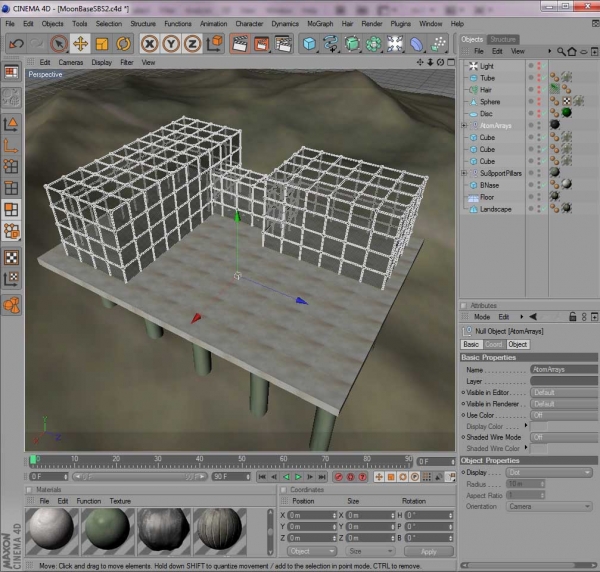The width and height of the screenshot is (600, 572).
Task: Expand the SupportPillars object tree
Action: pos(464,173)
